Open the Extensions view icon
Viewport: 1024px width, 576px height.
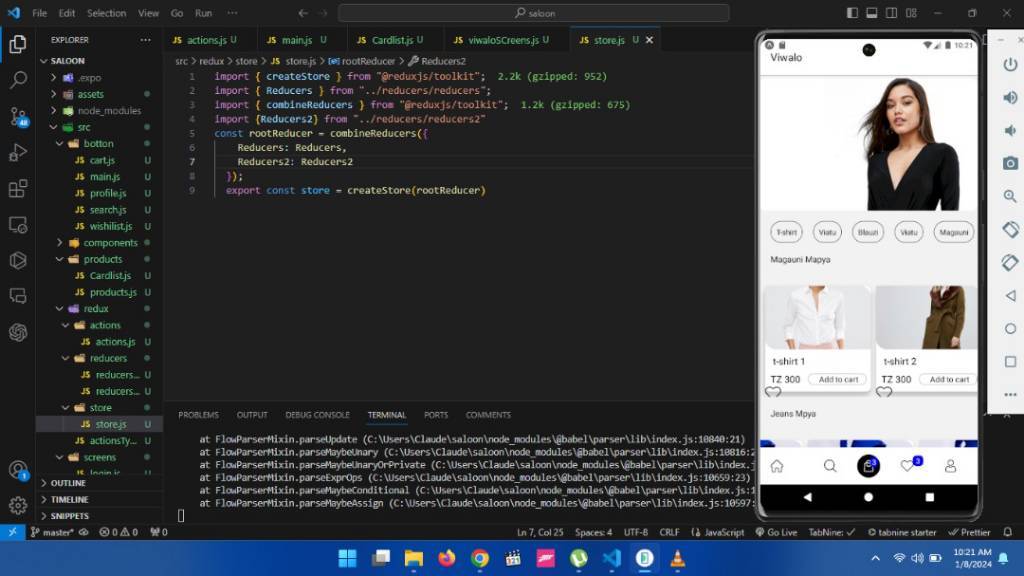[18, 189]
